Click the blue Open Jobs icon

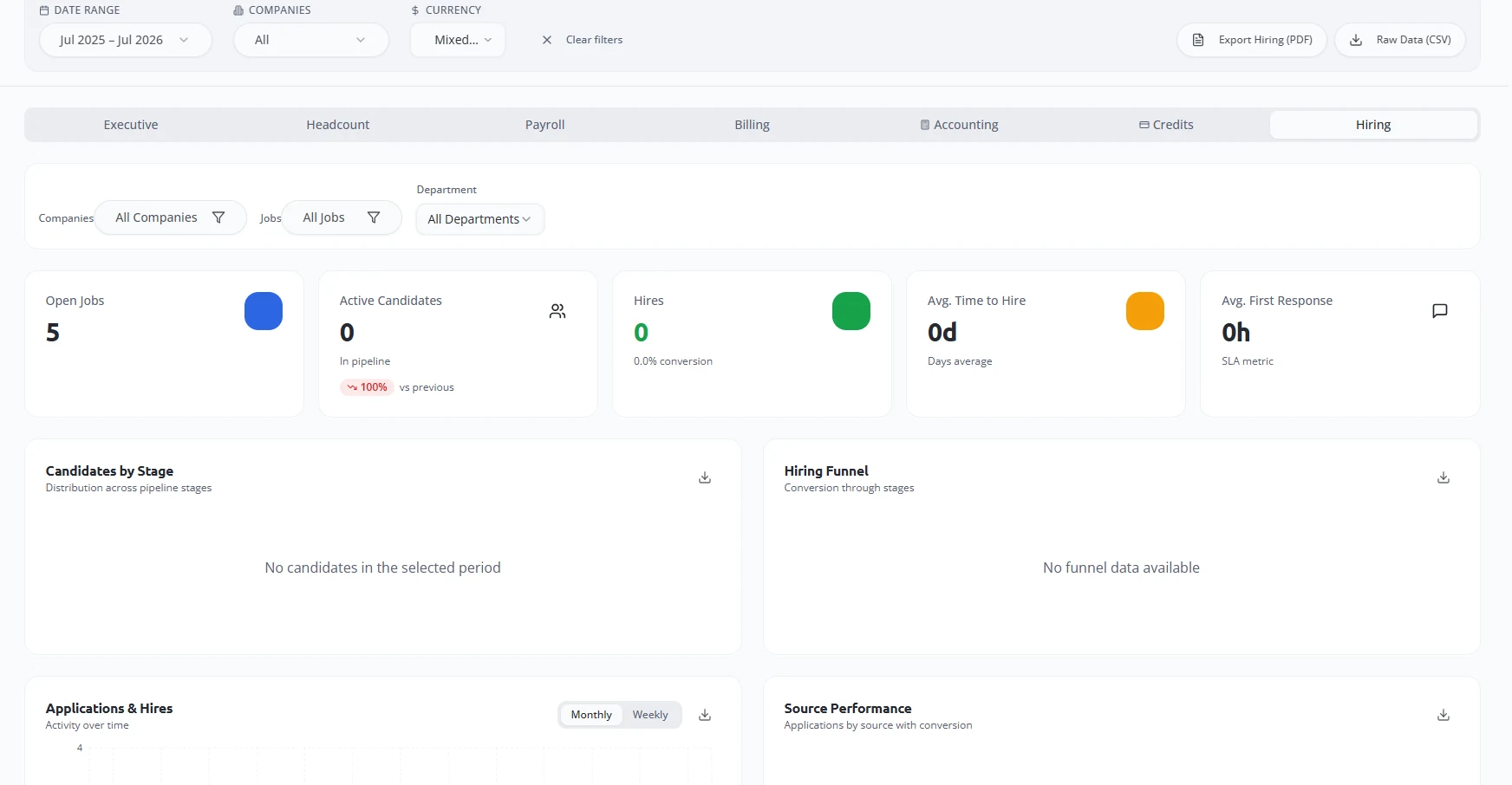point(264,311)
